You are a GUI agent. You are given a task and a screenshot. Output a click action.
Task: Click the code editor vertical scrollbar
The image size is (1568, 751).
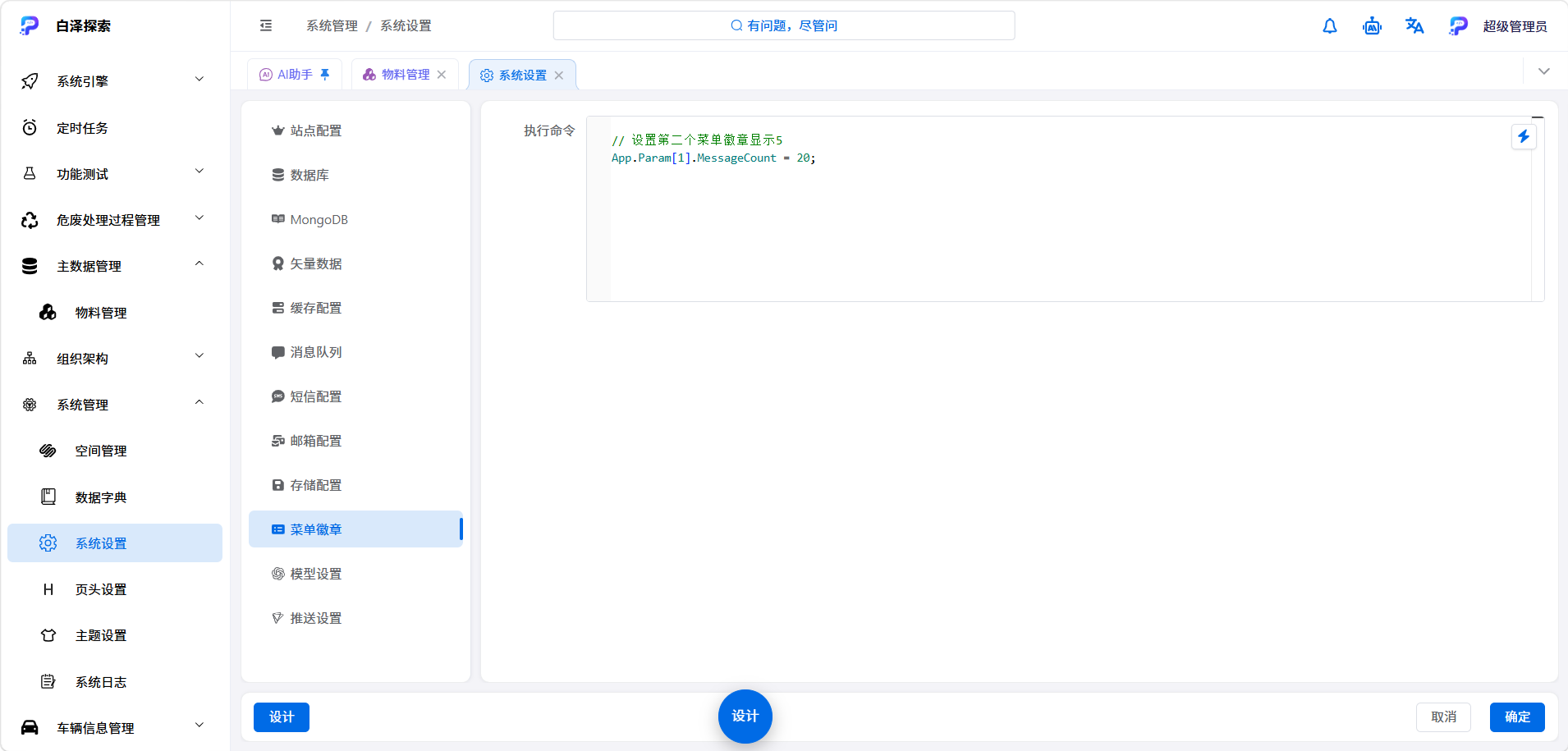click(x=1538, y=209)
